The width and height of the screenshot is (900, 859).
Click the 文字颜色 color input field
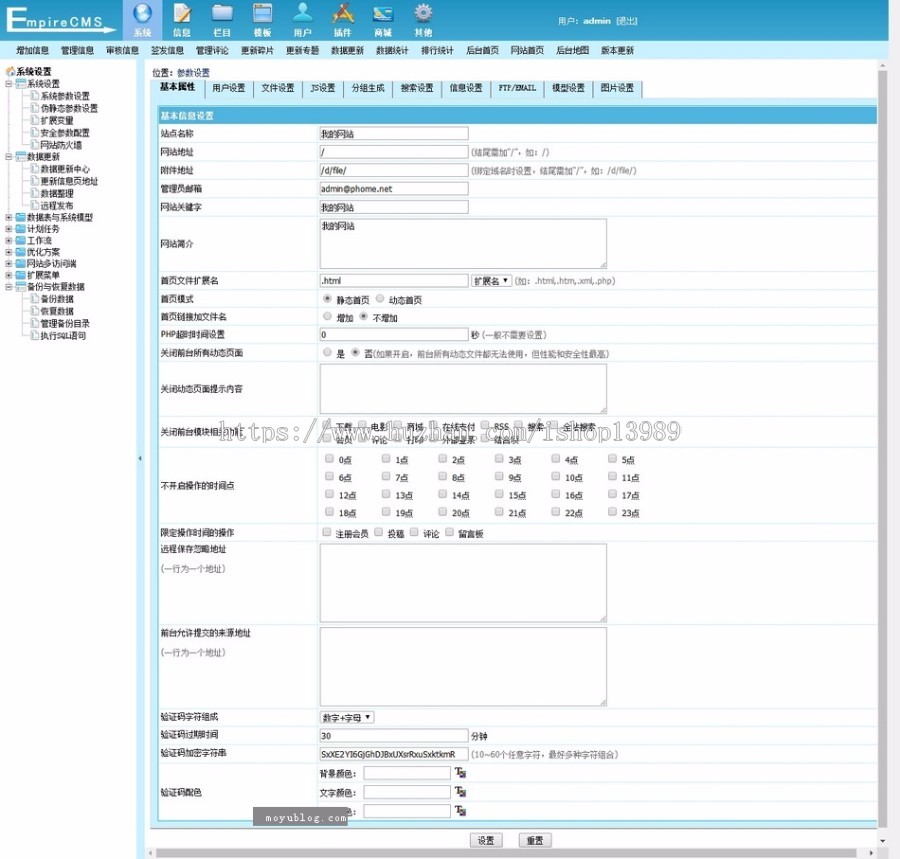(x=407, y=792)
